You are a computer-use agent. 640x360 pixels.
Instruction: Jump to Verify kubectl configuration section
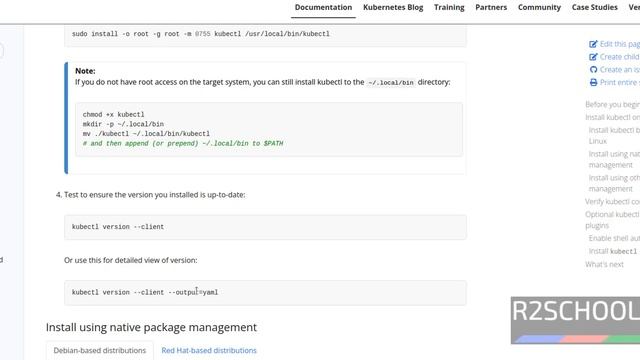612,202
